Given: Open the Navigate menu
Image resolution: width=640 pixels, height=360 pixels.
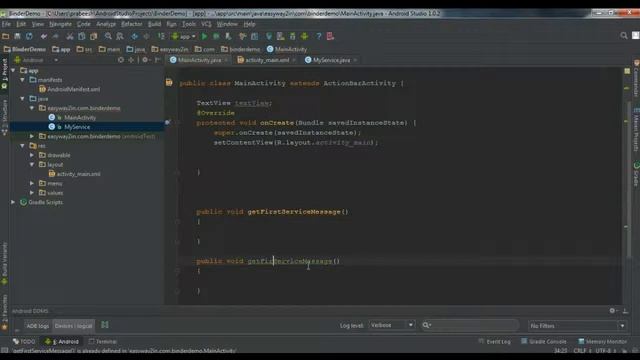Looking at the screenshot, I should (60, 24).
